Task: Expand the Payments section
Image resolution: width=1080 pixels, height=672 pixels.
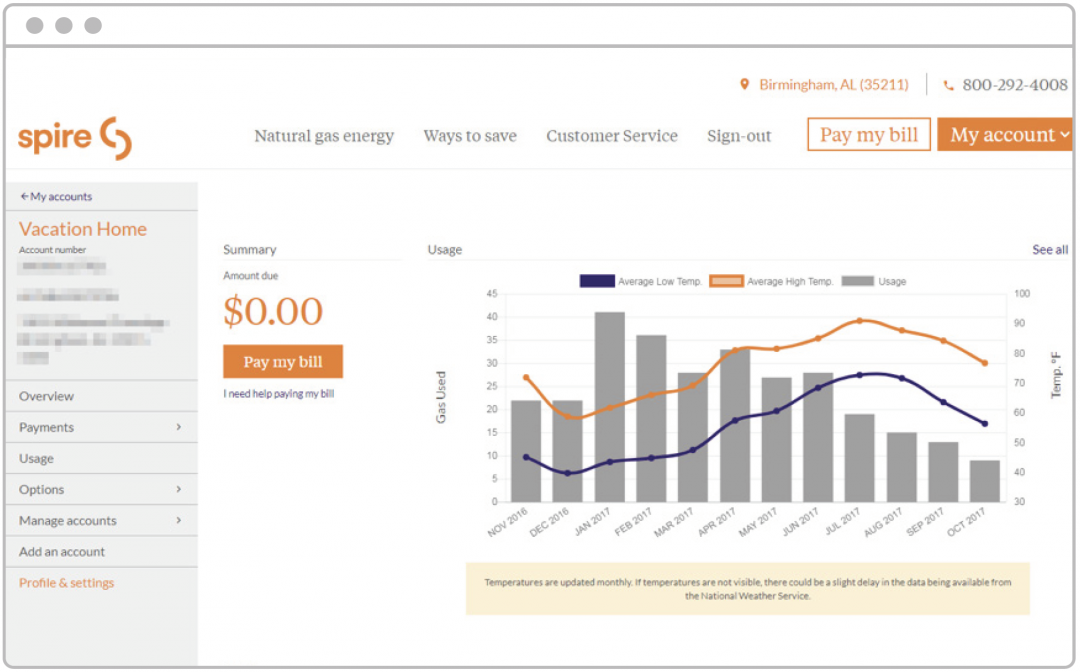Action: [x=100, y=427]
